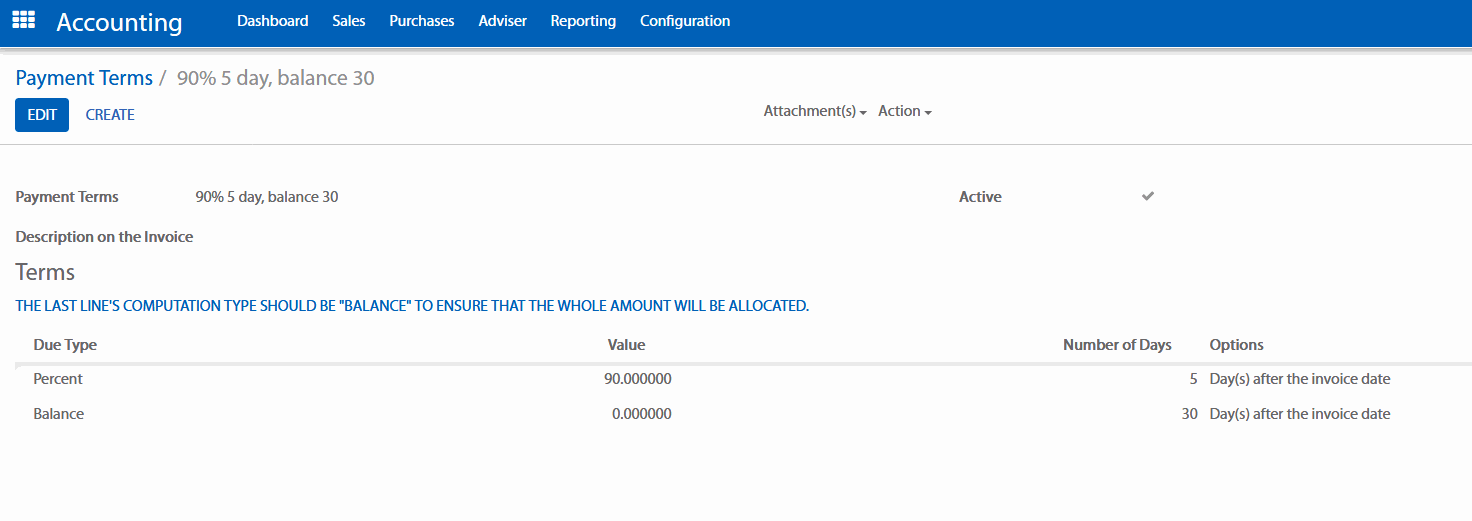Click the Number of Days column header
Viewport: 1472px width, 521px height.
1116,345
